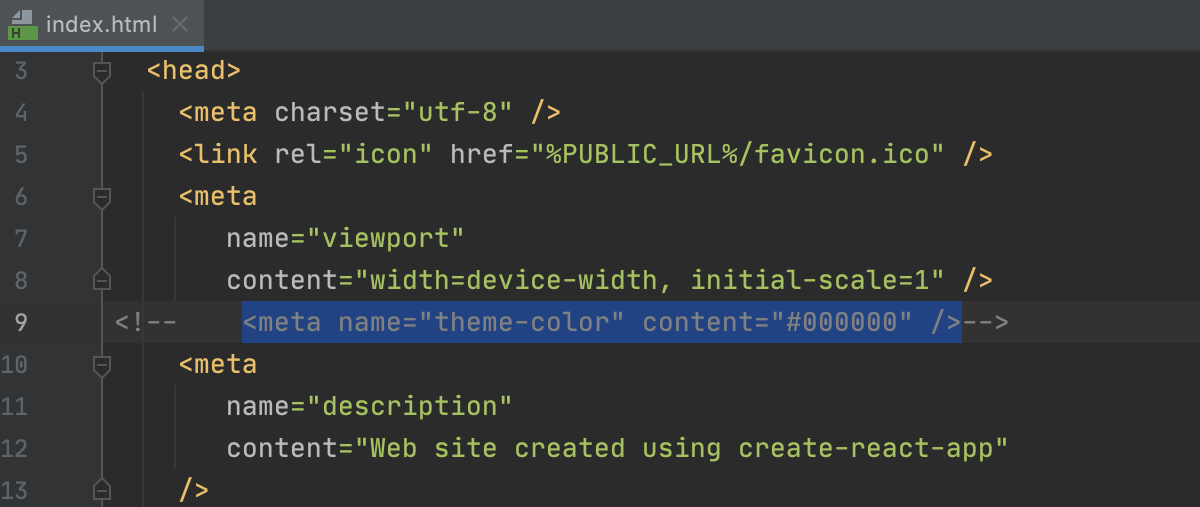Click the "<link" tag on line 5

(x=218, y=155)
